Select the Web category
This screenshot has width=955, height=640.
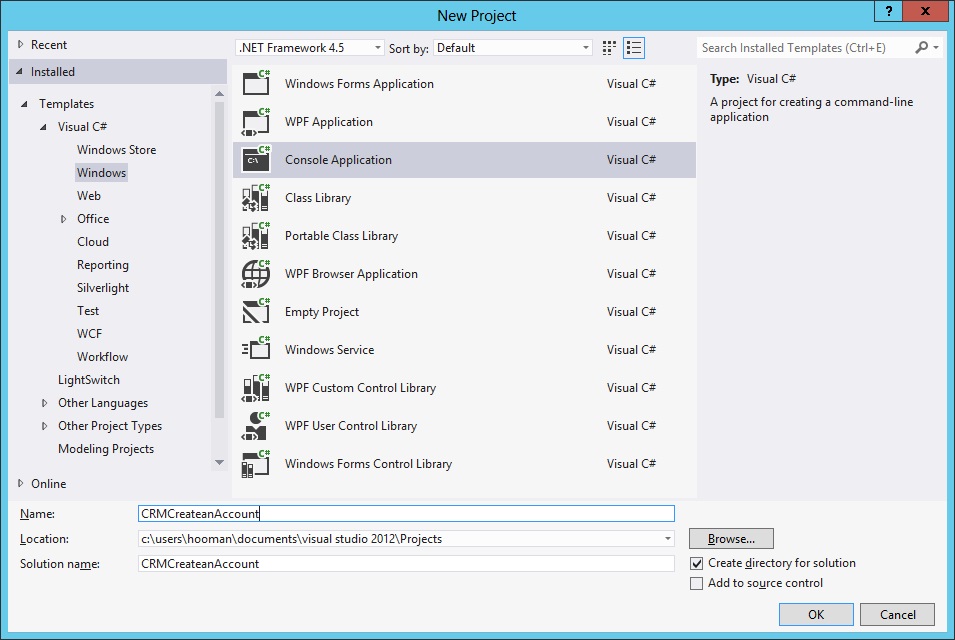click(x=89, y=195)
